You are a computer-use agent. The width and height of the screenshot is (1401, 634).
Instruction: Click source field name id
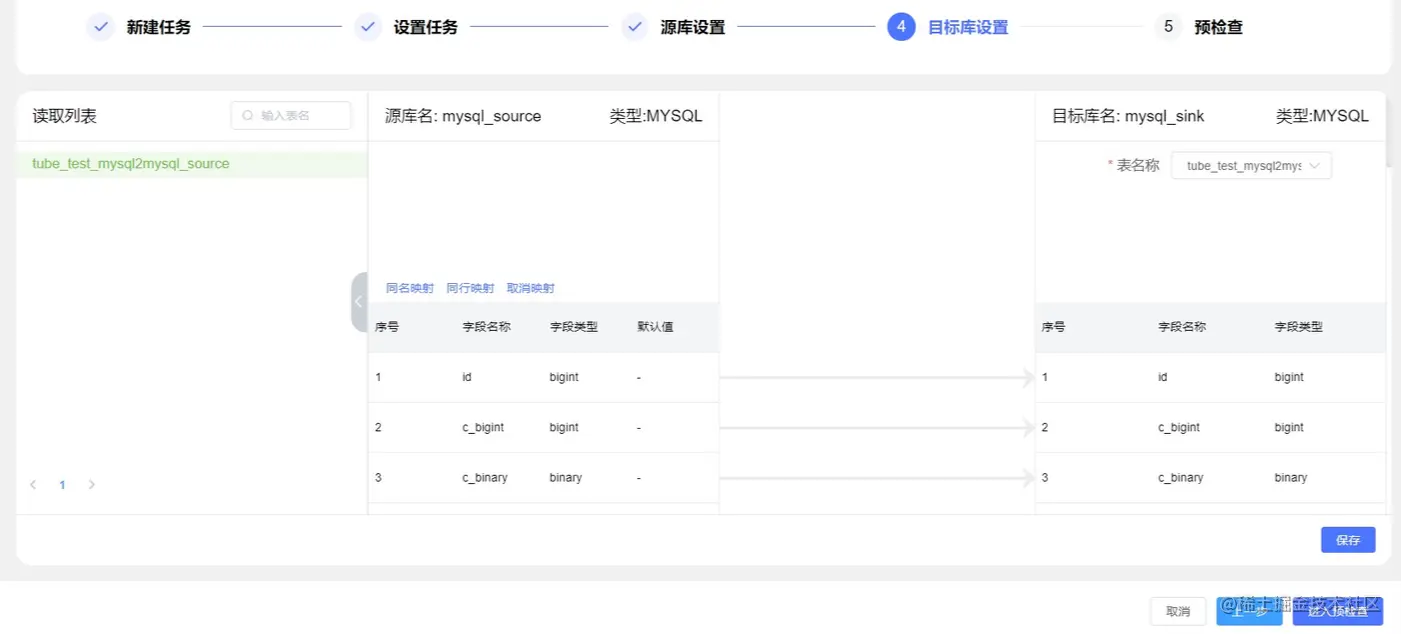(467, 378)
